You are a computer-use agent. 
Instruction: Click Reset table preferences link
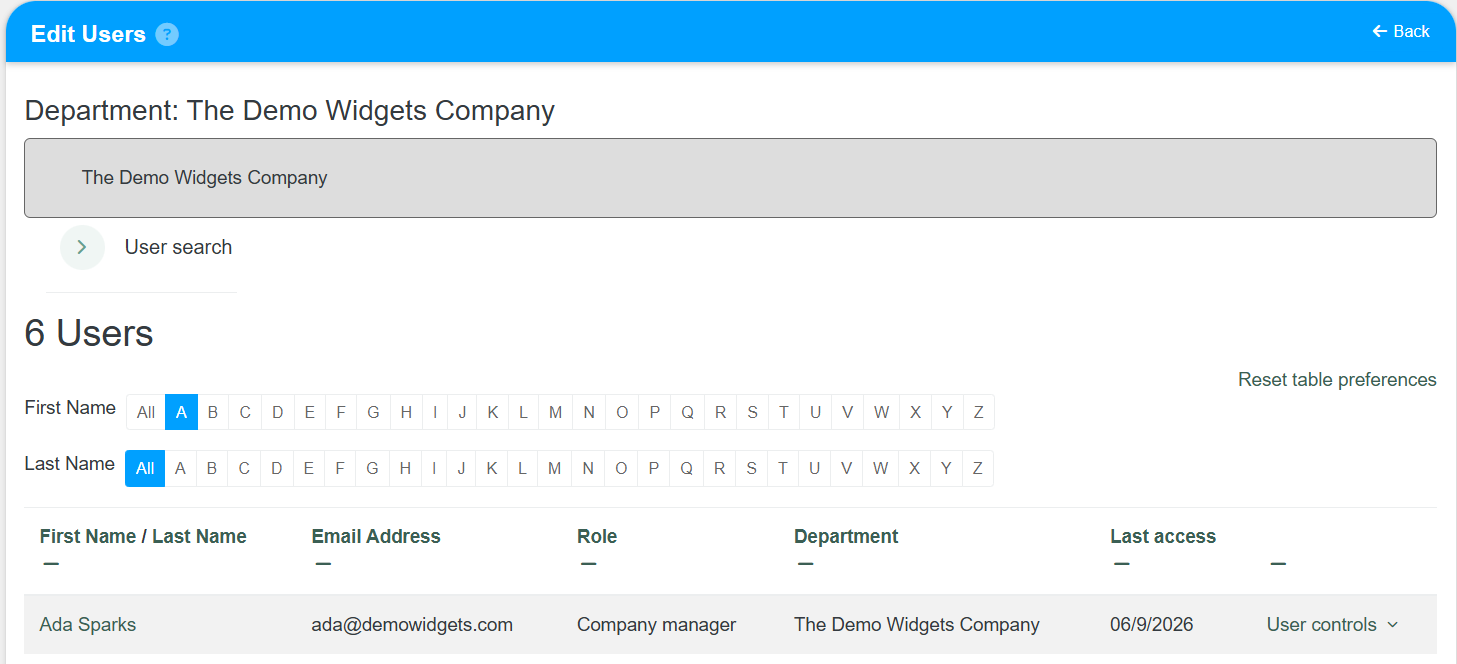(1337, 380)
